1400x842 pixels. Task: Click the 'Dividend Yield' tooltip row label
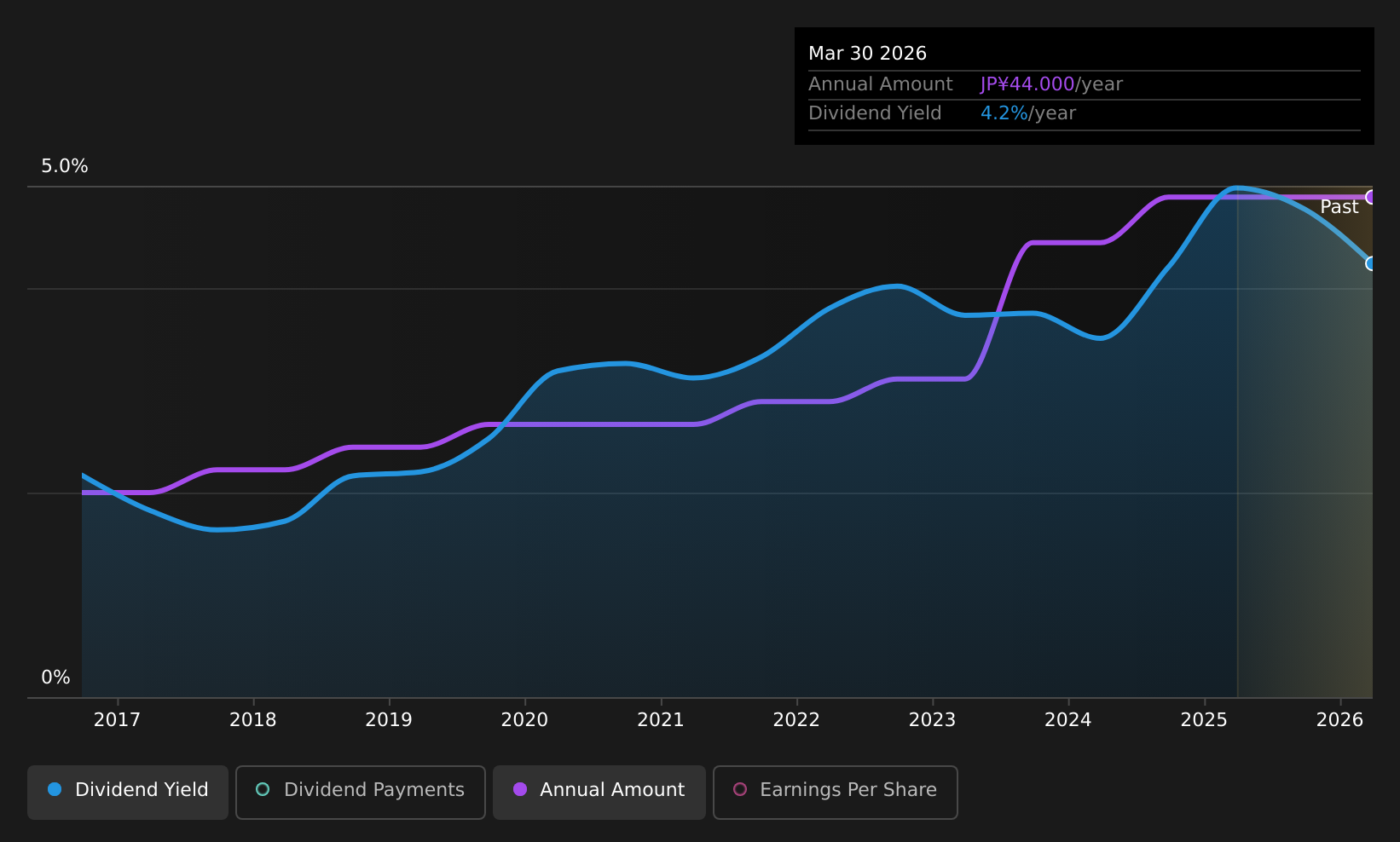[875, 113]
